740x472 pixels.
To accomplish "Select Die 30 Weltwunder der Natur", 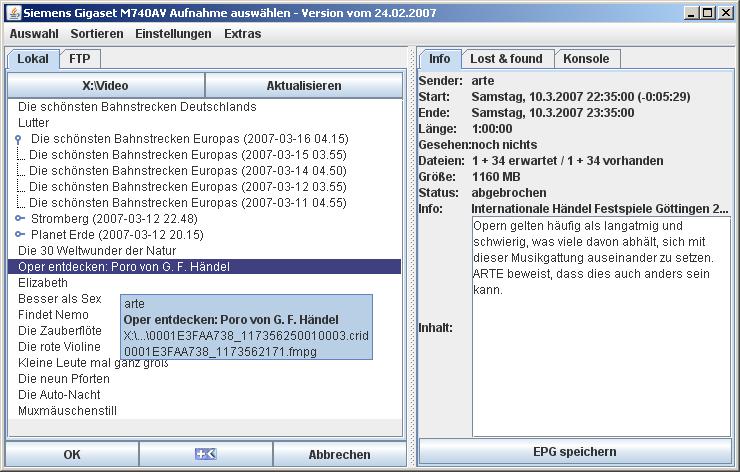I will tap(97, 251).
